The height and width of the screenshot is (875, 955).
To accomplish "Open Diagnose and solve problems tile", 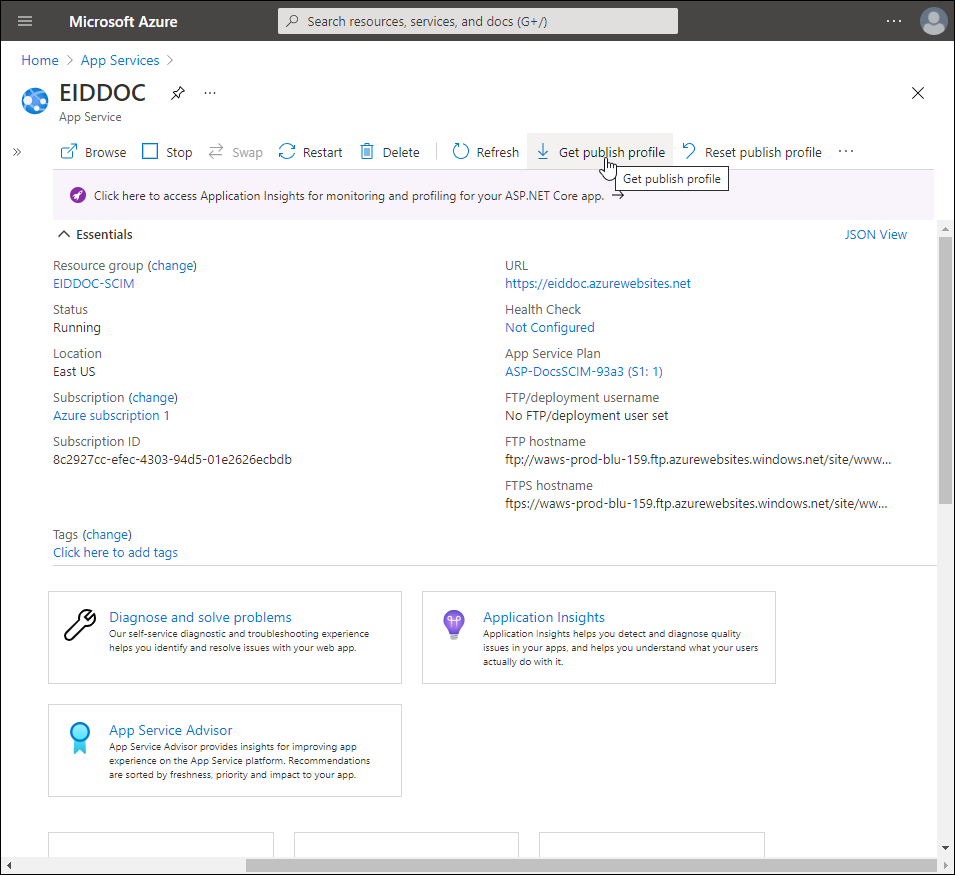I will 200,617.
